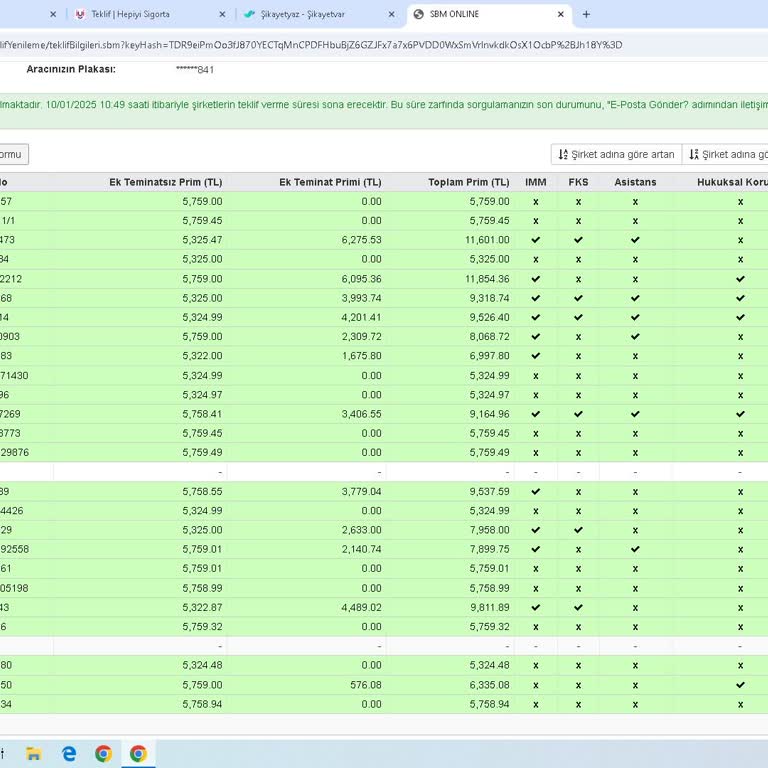Focus the browser address bar URL

(312, 45)
